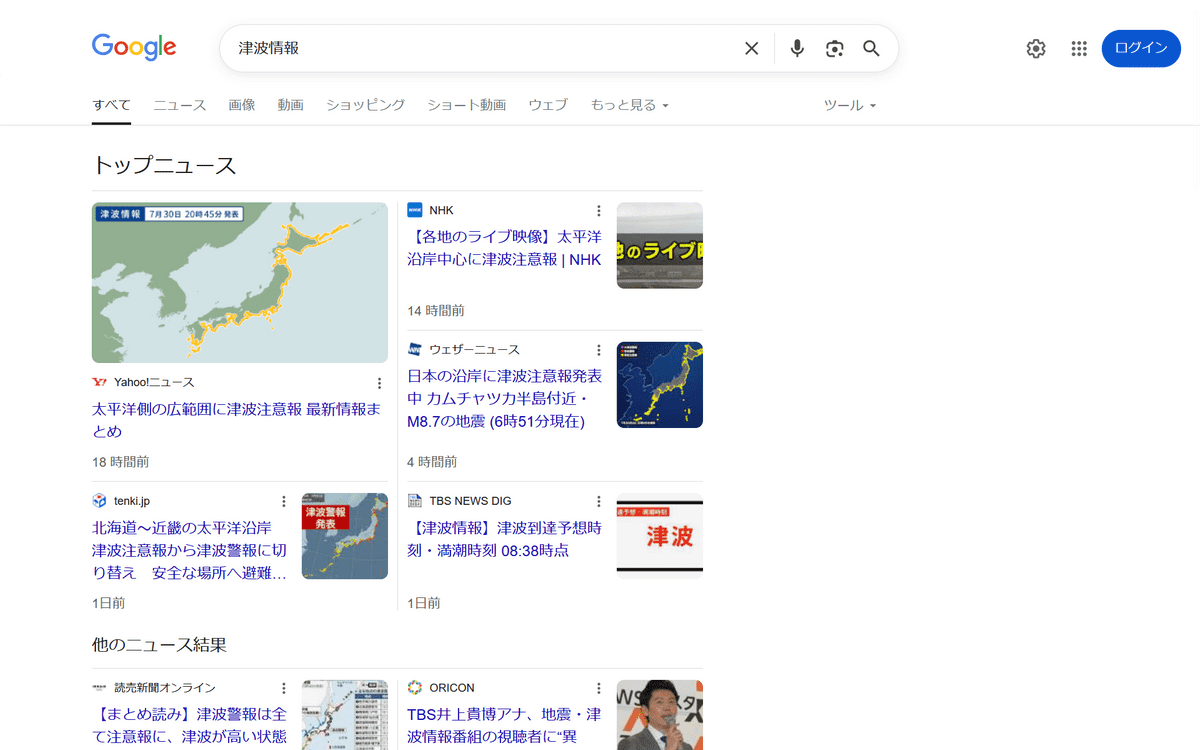
Task: Open the ORICON article photo thumbnail
Action: (x=660, y=715)
